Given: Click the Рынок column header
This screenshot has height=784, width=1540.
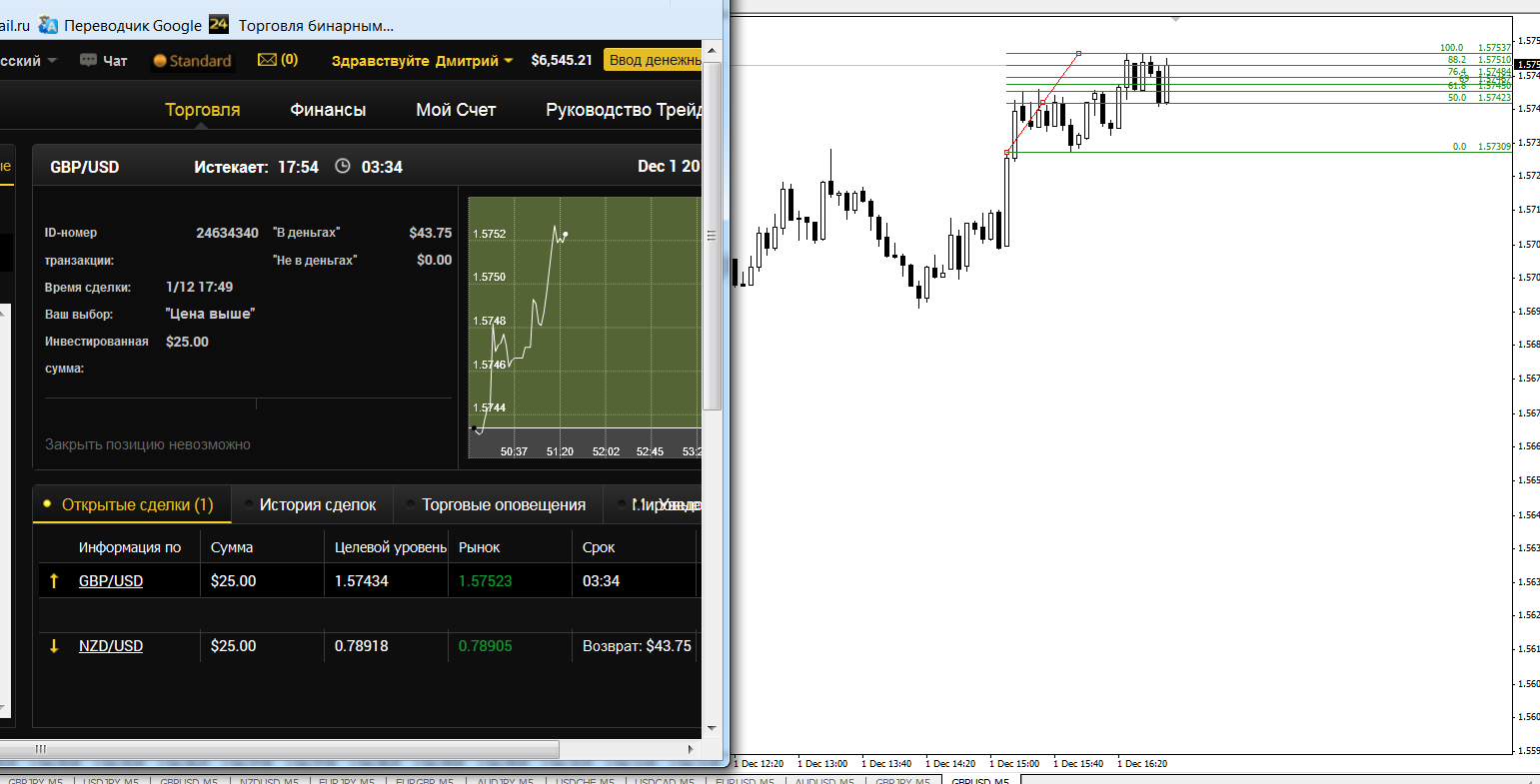Looking at the screenshot, I should pos(480,547).
